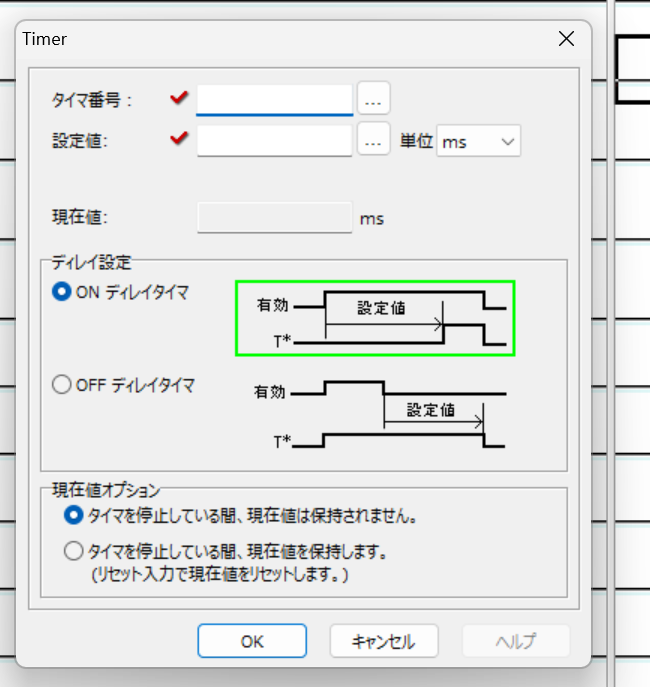Click the 現在値 read-only field
The width and height of the screenshot is (650, 687).
[275, 218]
